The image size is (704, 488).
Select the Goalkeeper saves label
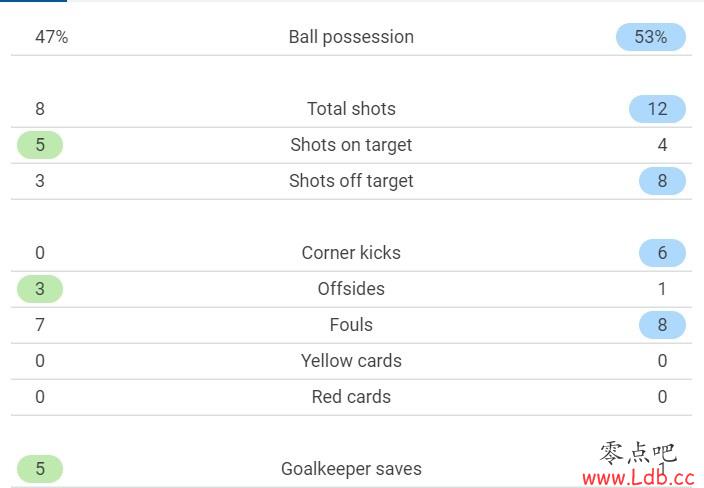351,469
